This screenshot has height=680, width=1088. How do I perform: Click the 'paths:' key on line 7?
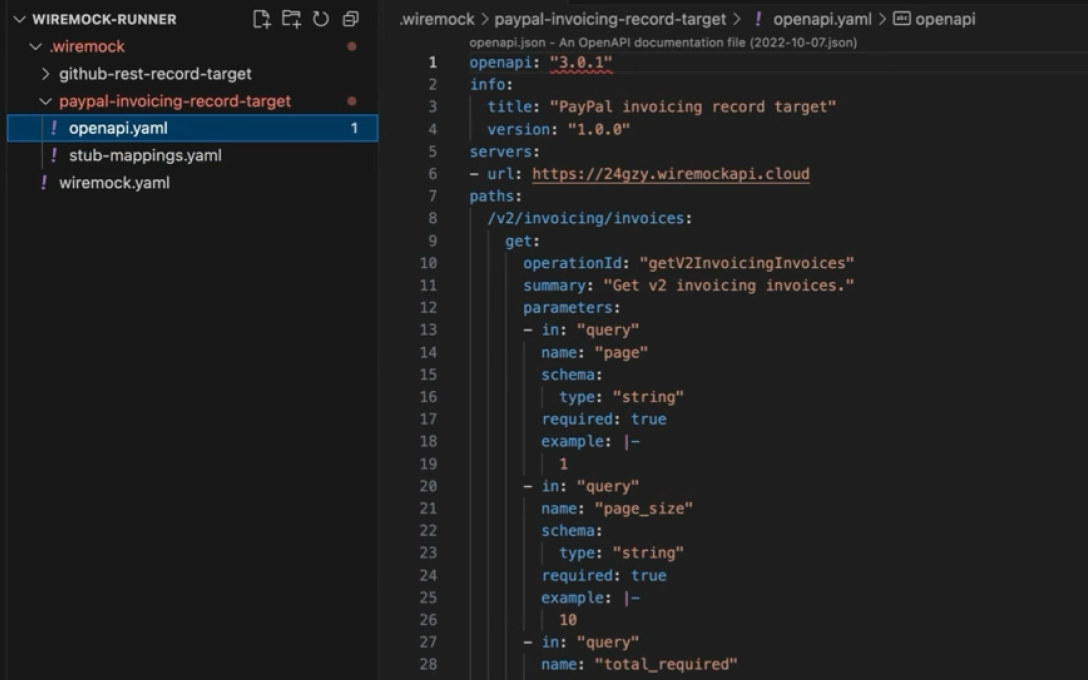click(x=495, y=196)
